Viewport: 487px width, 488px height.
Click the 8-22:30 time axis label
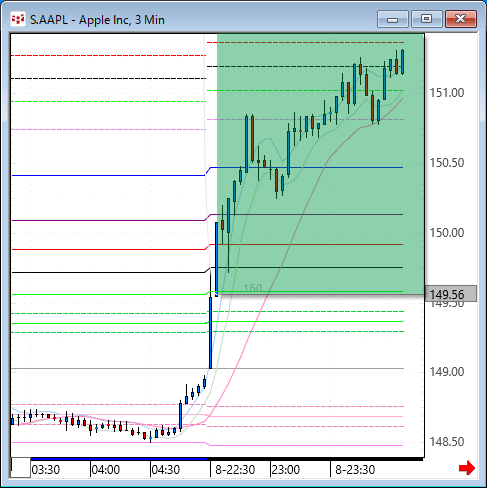[235, 470]
